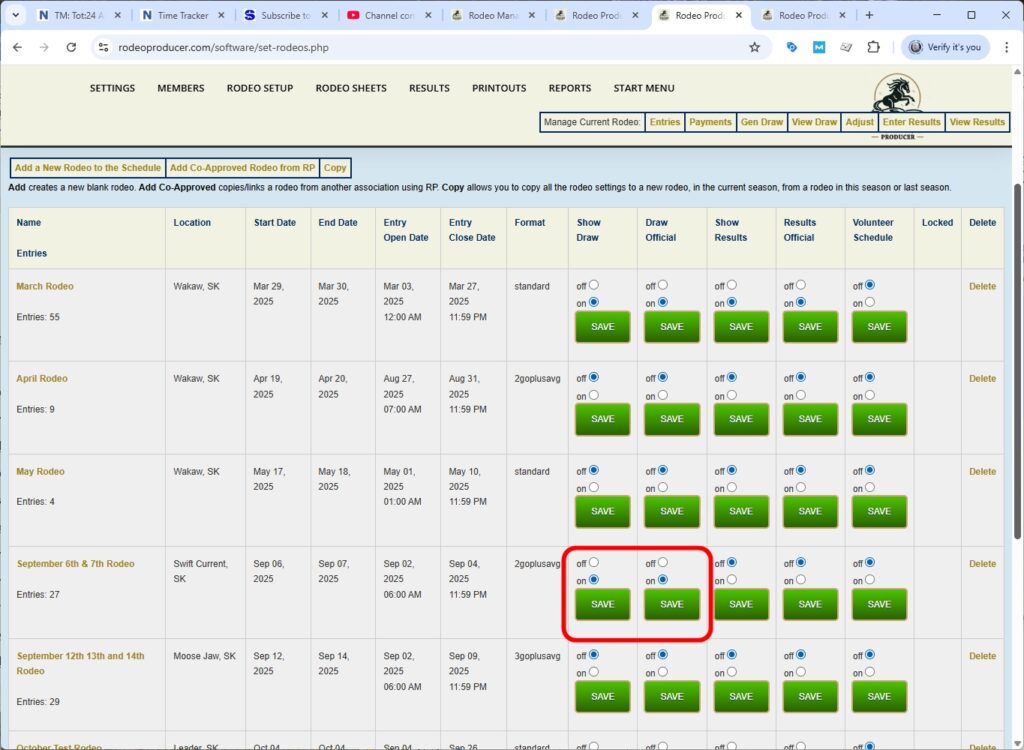Click the browser back arrow
Image resolution: width=1024 pixels, height=750 pixels.
(x=18, y=47)
